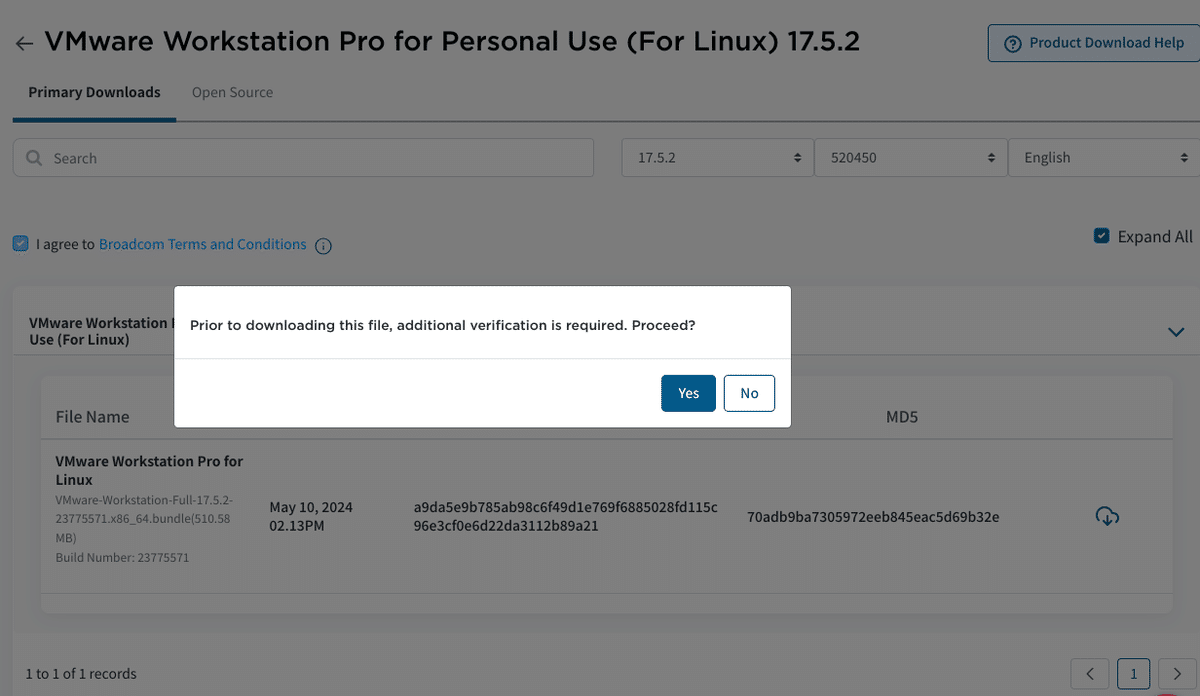
Task: Go to the previous page of records
Action: 1090,674
